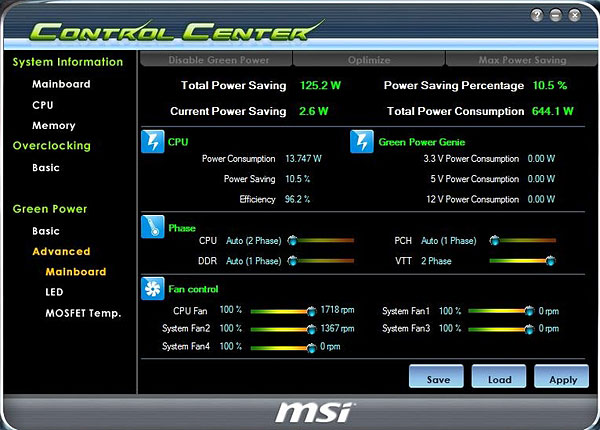Click System Fan2 1367 rpm reading
The height and width of the screenshot is (430, 600).
pyautogui.click(x=338, y=329)
